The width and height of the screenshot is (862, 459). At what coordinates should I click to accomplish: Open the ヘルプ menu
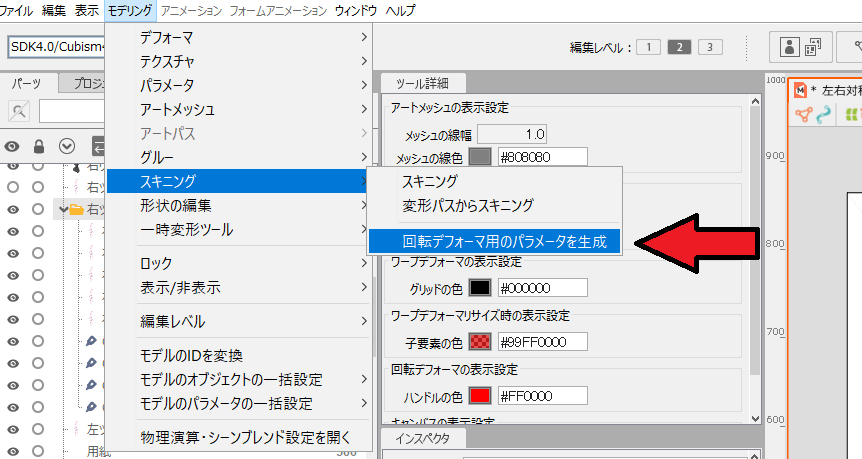pyautogui.click(x=400, y=10)
